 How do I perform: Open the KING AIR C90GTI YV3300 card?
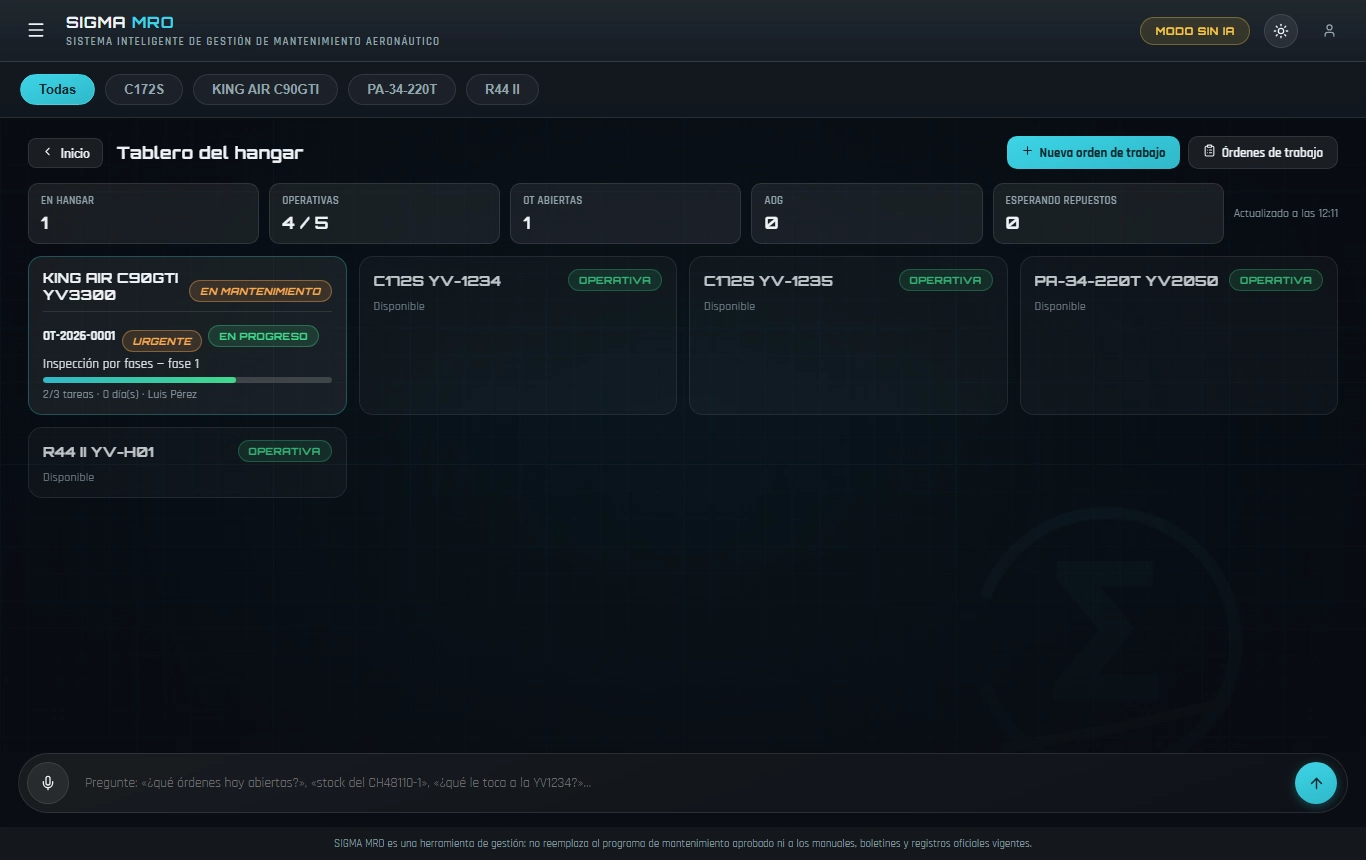coord(187,335)
